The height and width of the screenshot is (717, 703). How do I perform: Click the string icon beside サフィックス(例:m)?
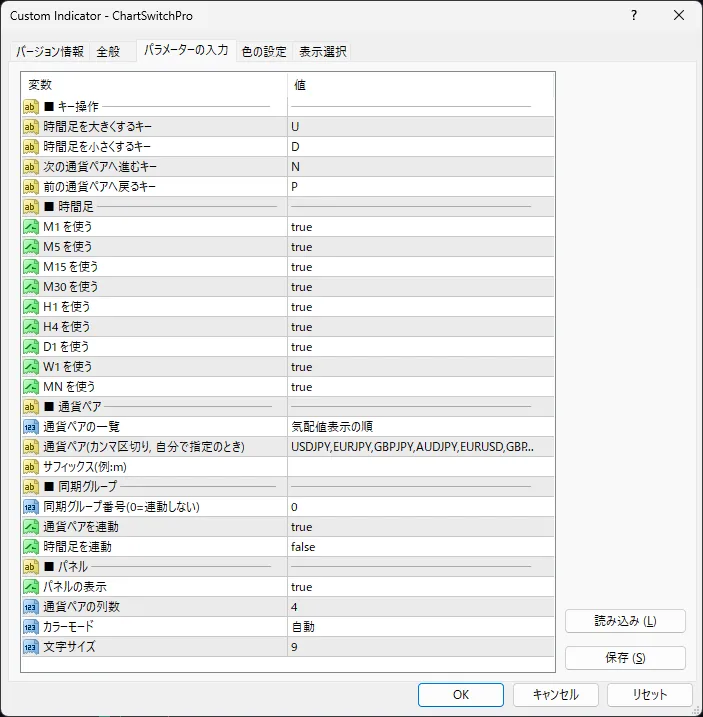click(31, 467)
